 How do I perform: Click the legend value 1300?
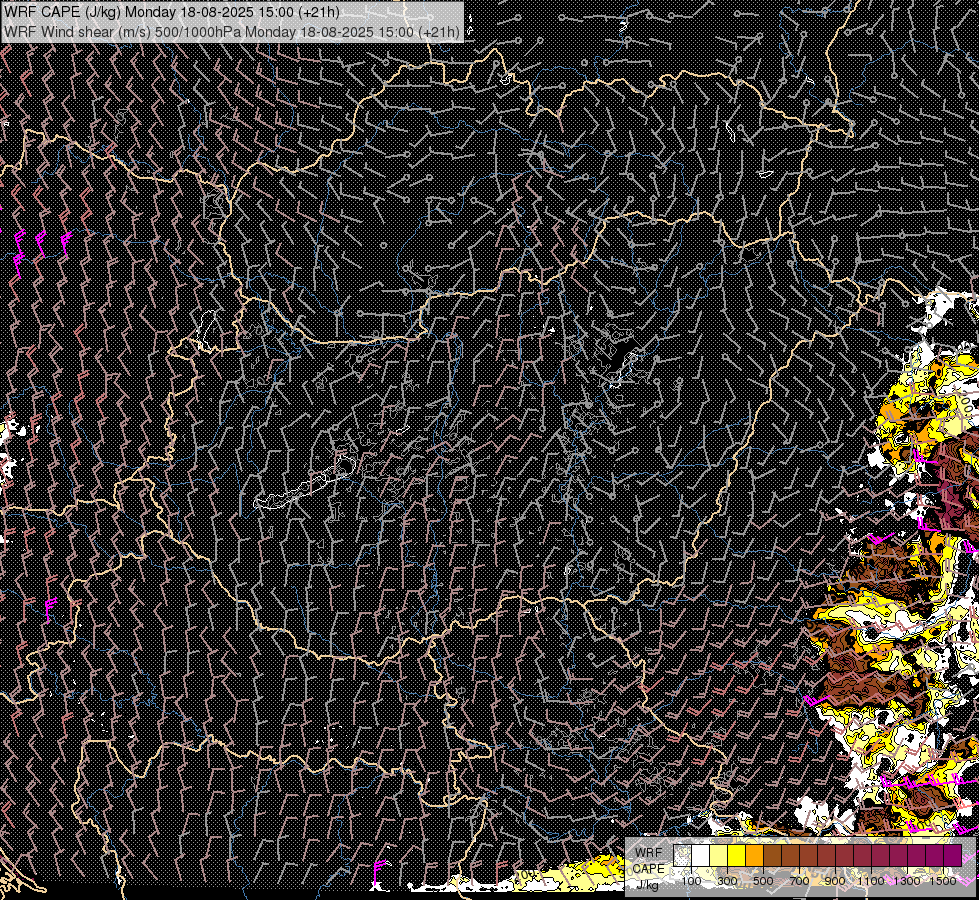[x=907, y=881]
